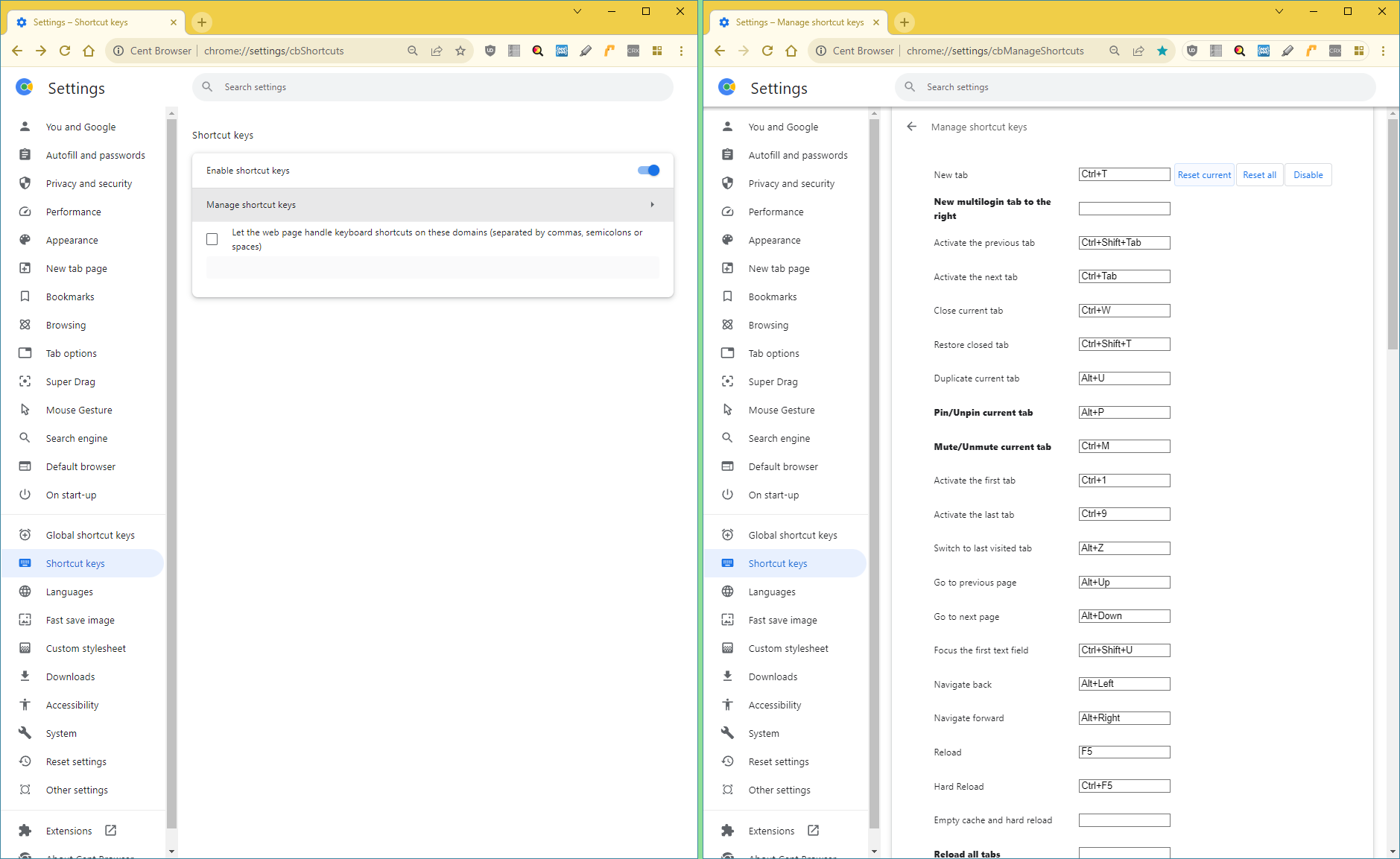1400x859 pixels.
Task: Click the pen extension icon in left window
Action: point(586,51)
